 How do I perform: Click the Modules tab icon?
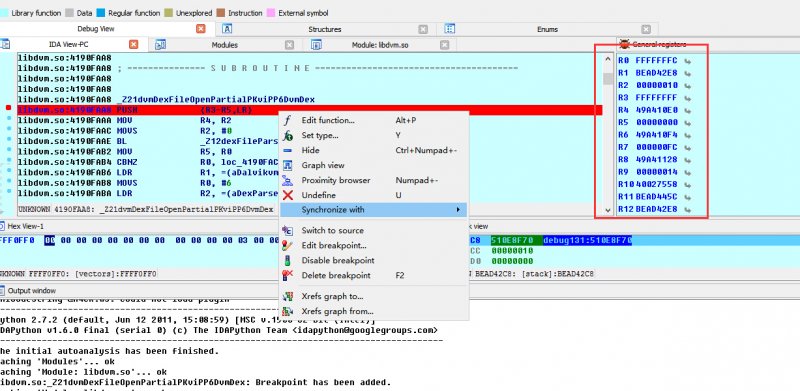[x=160, y=45]
